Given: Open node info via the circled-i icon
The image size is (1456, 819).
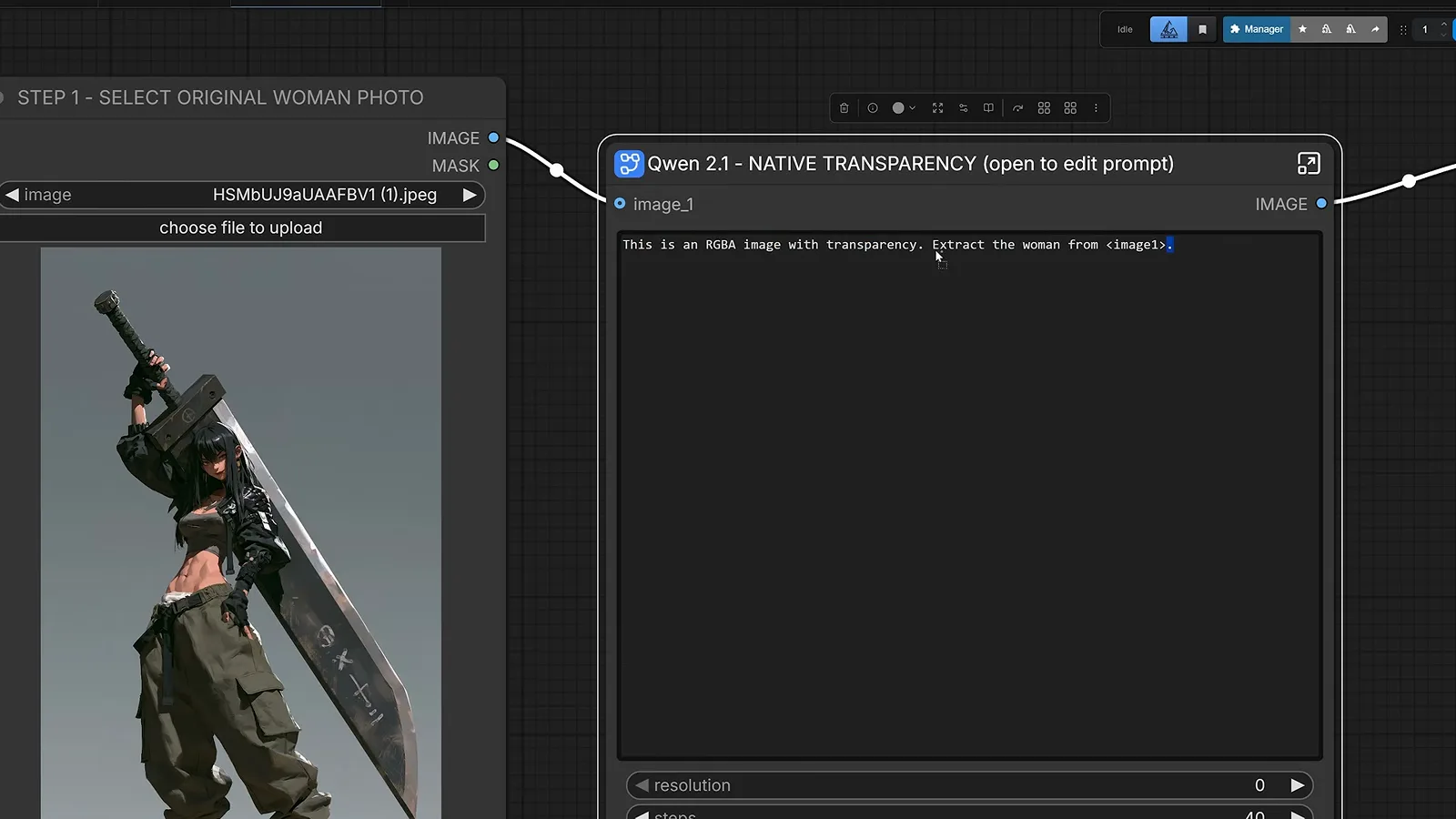Looking at the screenshot, I should 873,108.
